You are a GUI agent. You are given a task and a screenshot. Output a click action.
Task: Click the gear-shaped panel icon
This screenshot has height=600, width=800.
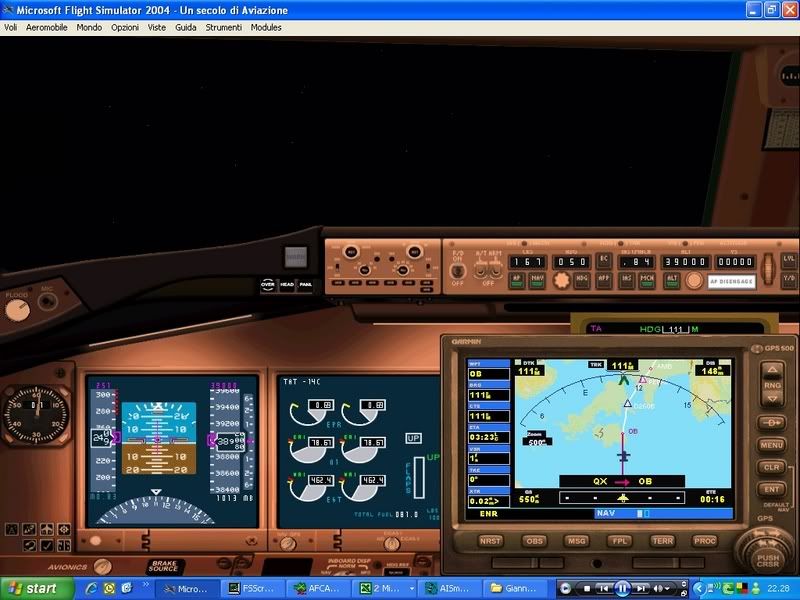pos(64,530)
